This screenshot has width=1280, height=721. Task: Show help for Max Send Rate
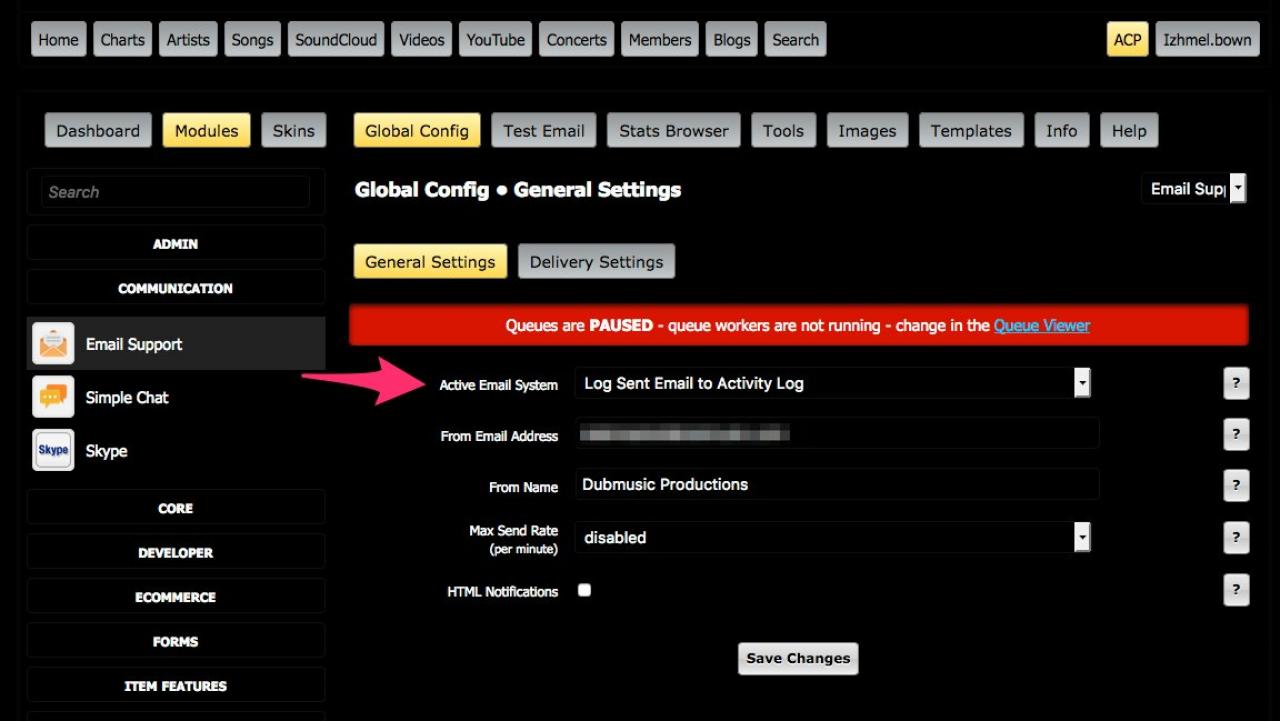(1236, 537)
